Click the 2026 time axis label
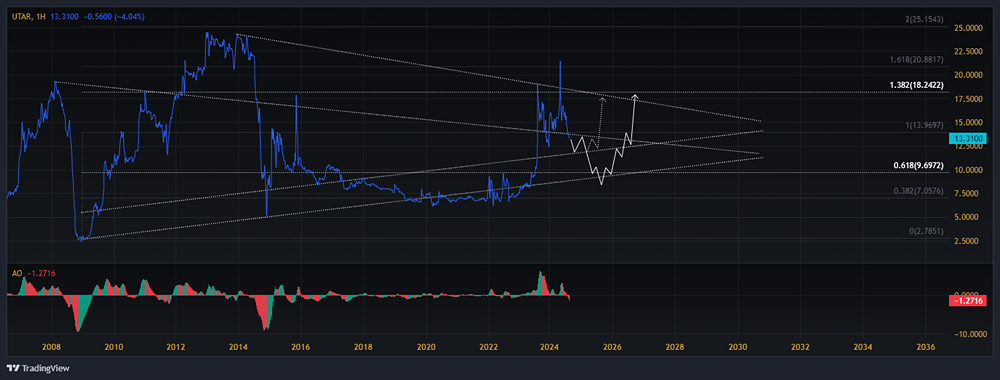 click(x=612, y=347)
